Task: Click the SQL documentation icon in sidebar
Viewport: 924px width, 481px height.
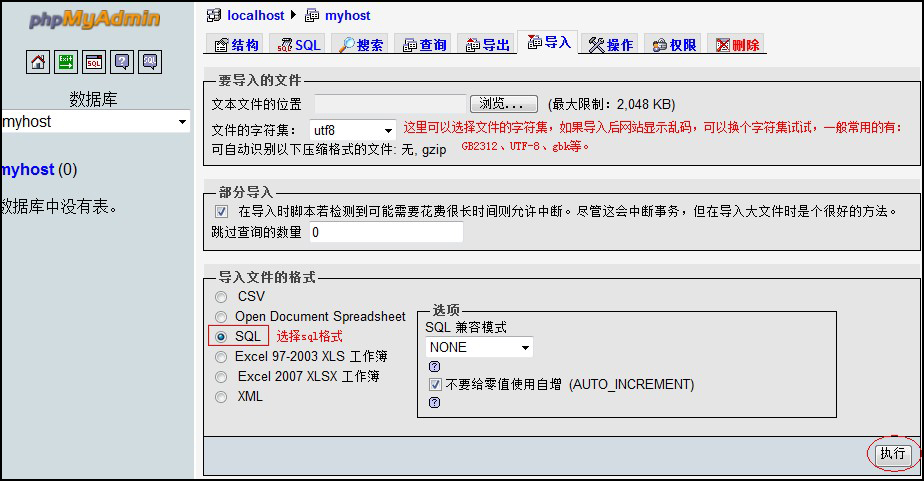Action: point(149,62)
